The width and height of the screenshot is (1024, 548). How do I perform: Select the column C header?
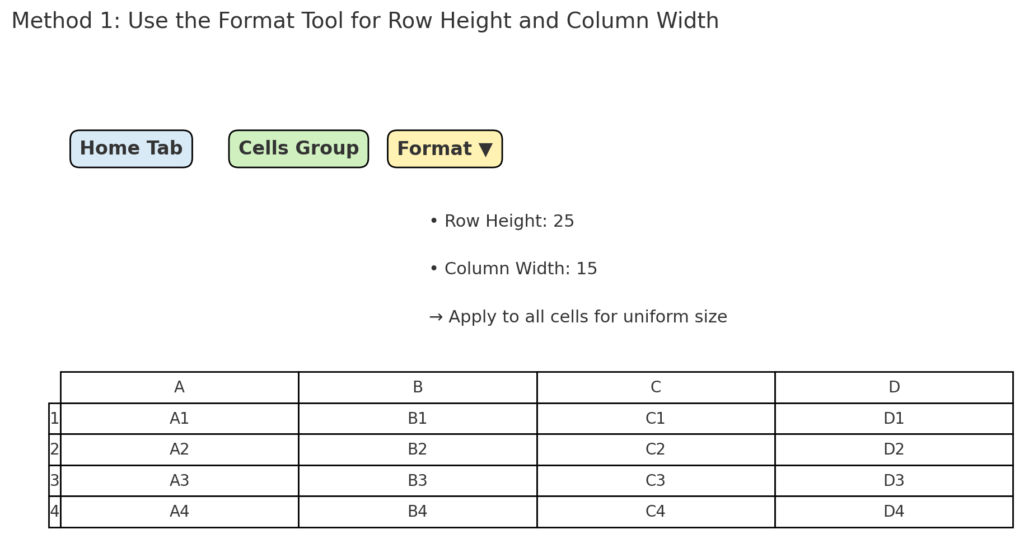coord(656,387)
